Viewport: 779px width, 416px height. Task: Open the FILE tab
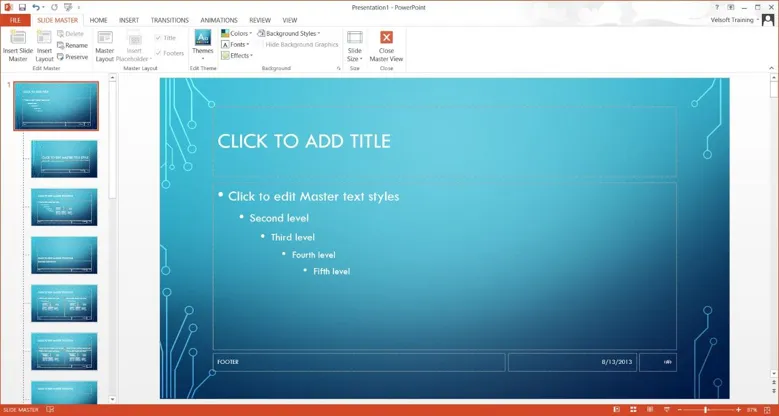15,20
